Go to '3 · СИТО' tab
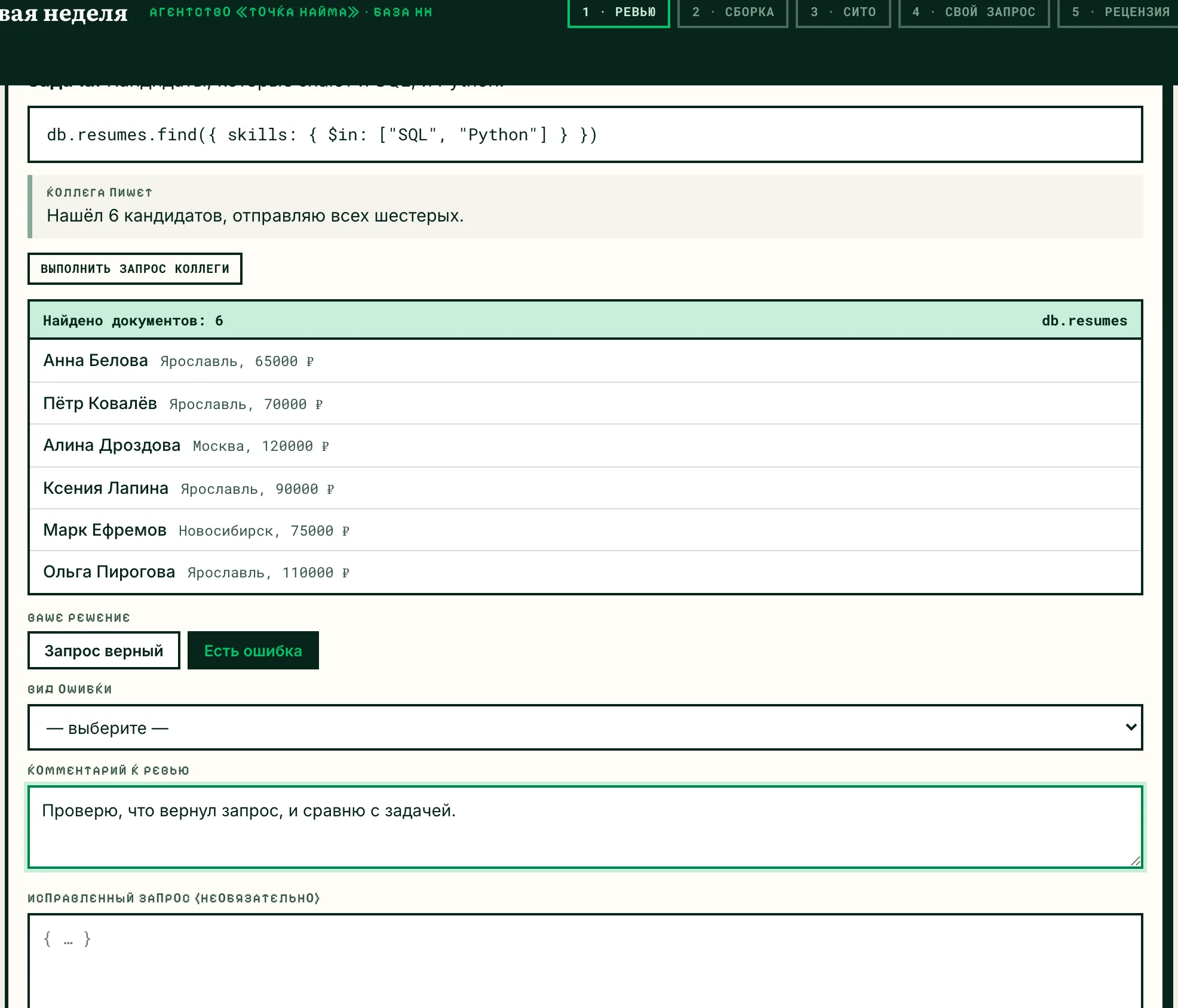 pos(843,13)
